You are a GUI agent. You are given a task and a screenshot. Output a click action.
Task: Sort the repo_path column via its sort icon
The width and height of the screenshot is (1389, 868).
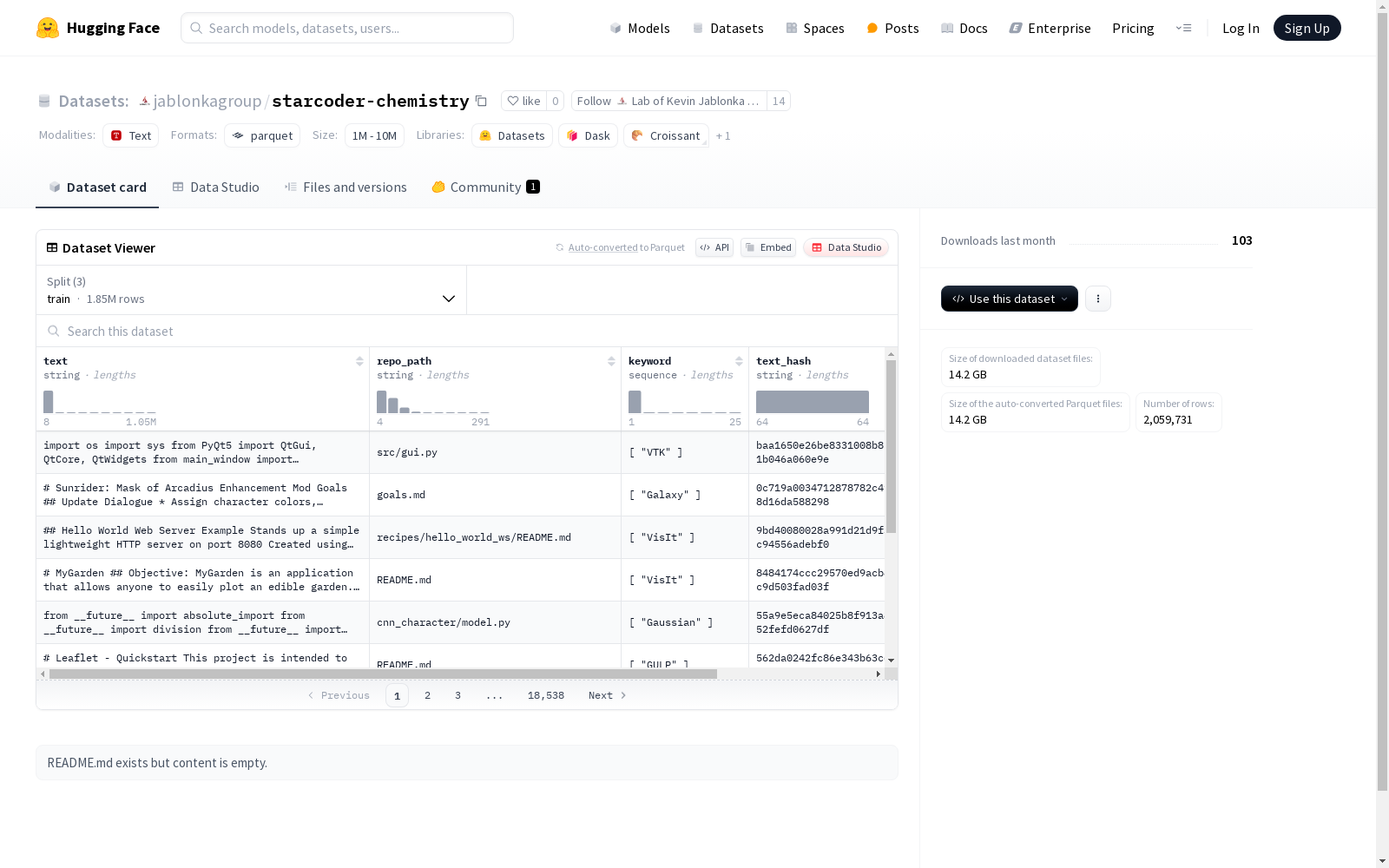click(x=611, y=361)
